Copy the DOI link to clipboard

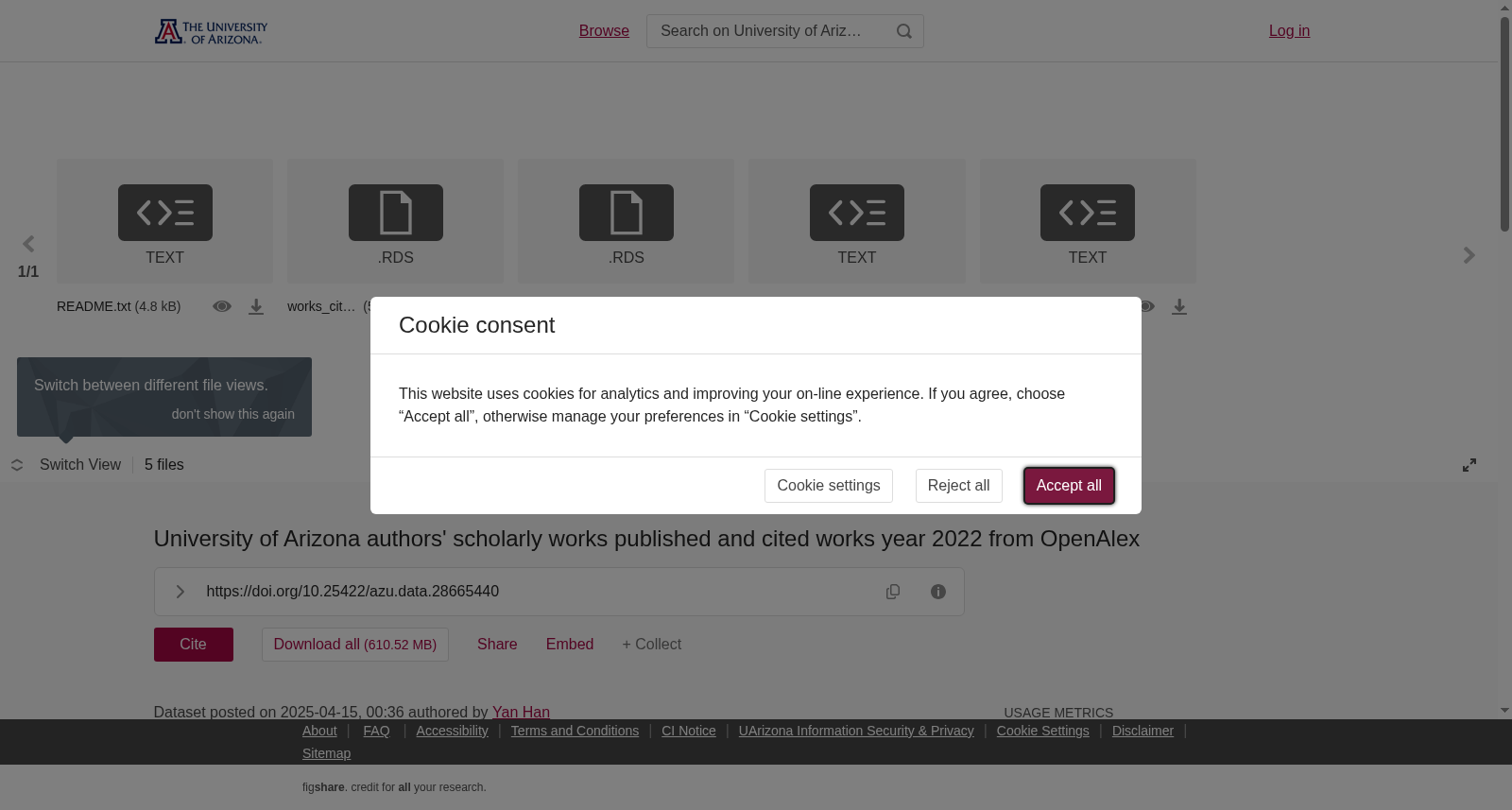click(x=893, y=592)
